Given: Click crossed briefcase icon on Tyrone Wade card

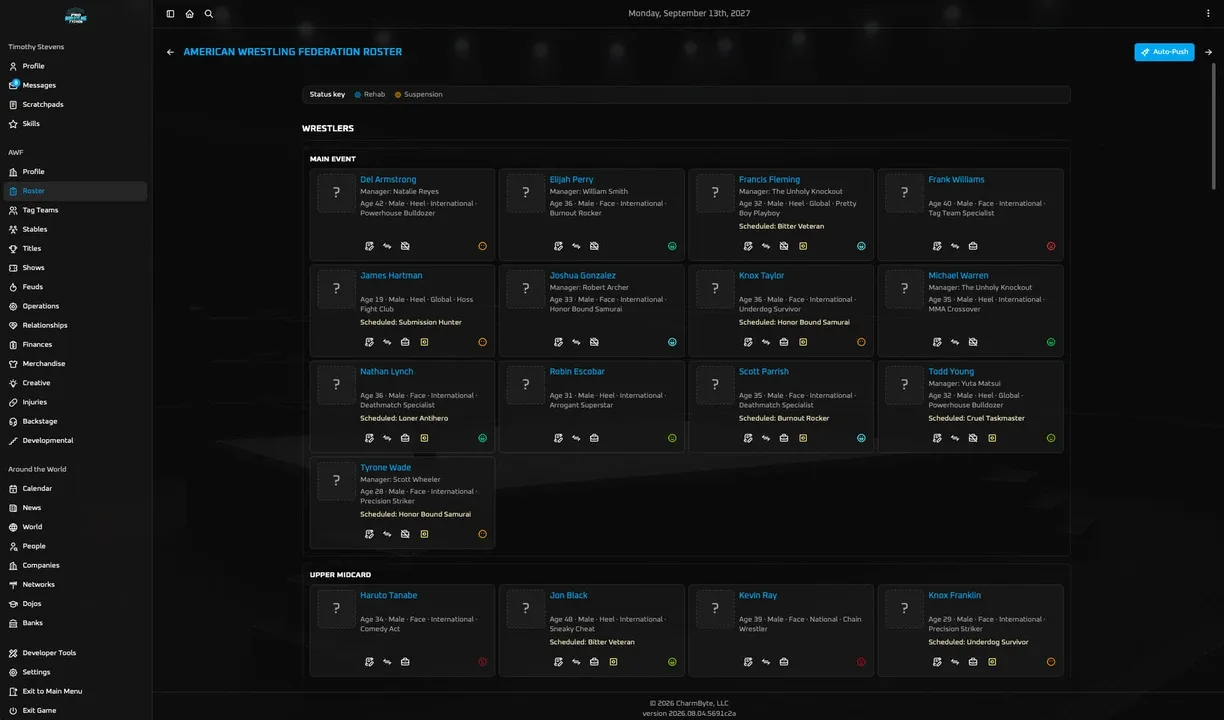Looking at the screenshot, I should tap(405, 534).
